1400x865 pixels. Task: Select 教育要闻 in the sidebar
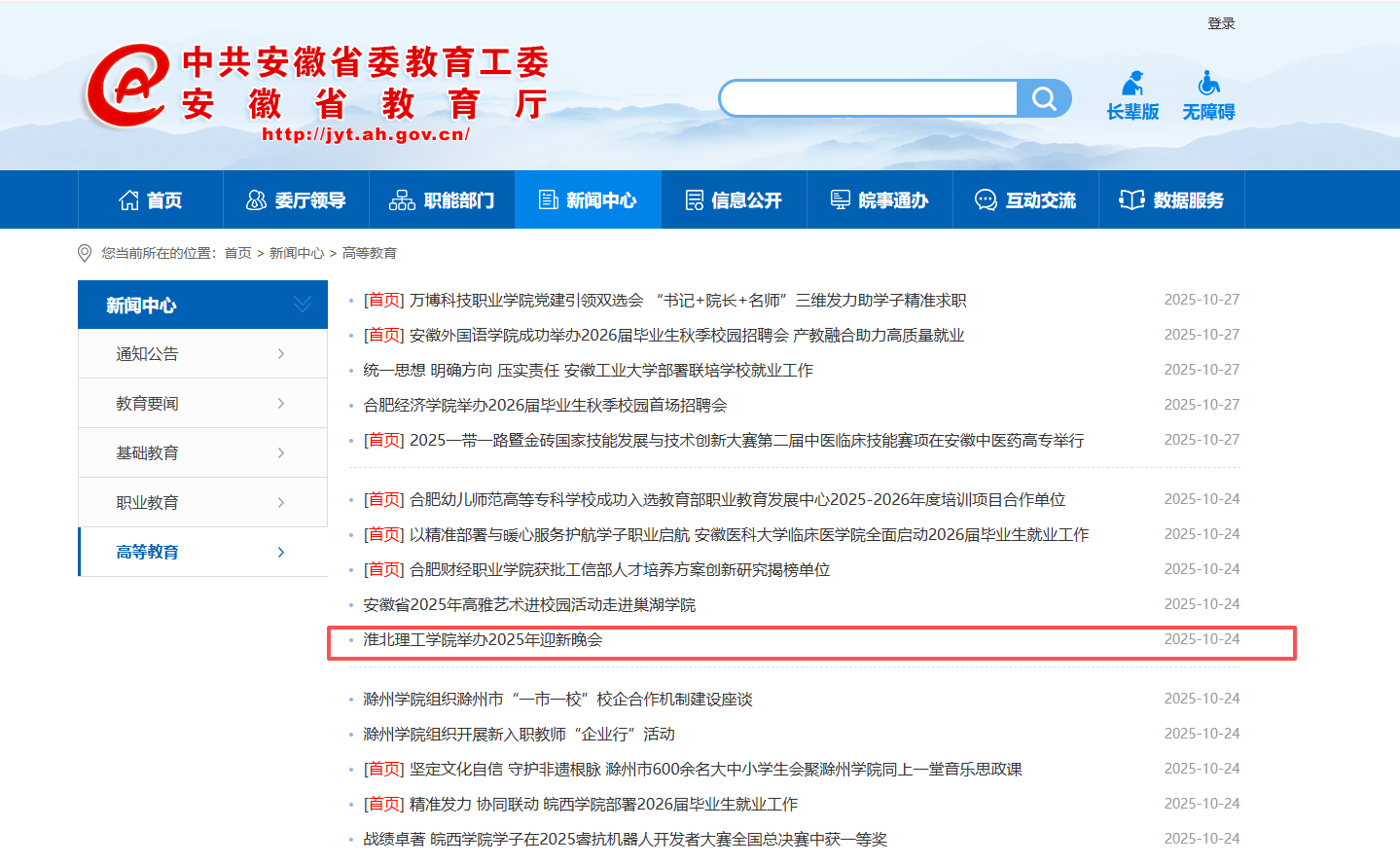point(148,404)
